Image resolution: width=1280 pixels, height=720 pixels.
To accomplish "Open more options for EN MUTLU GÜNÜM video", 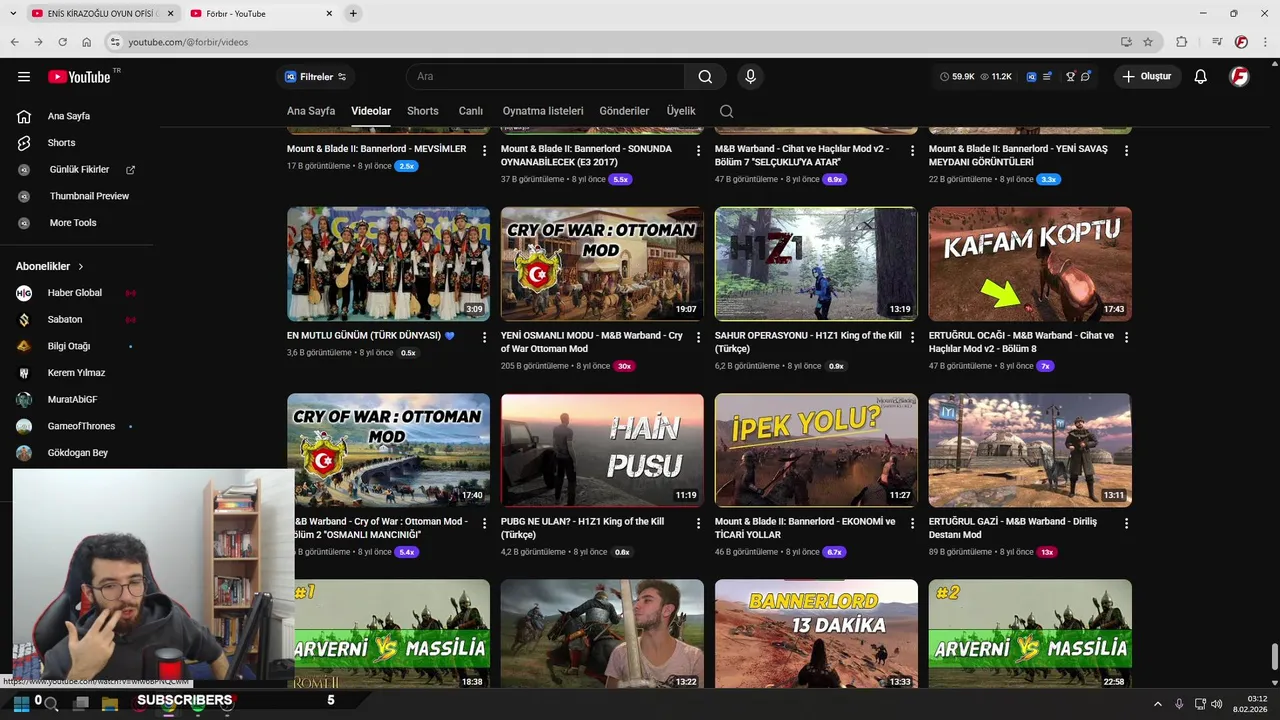I will (x=484, y=338).
